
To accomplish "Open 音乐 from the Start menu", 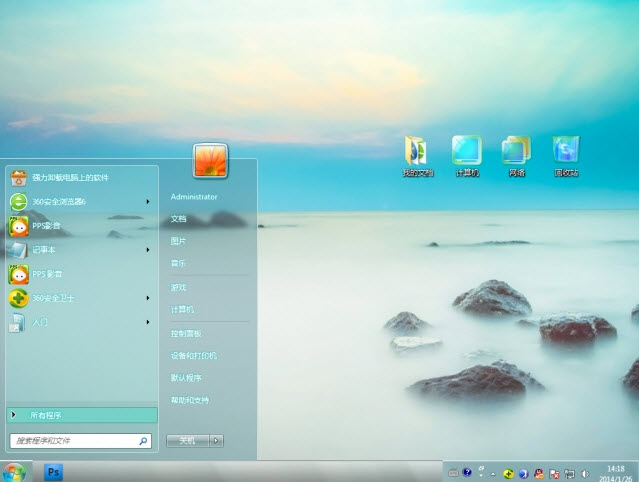I will [178, 263].
